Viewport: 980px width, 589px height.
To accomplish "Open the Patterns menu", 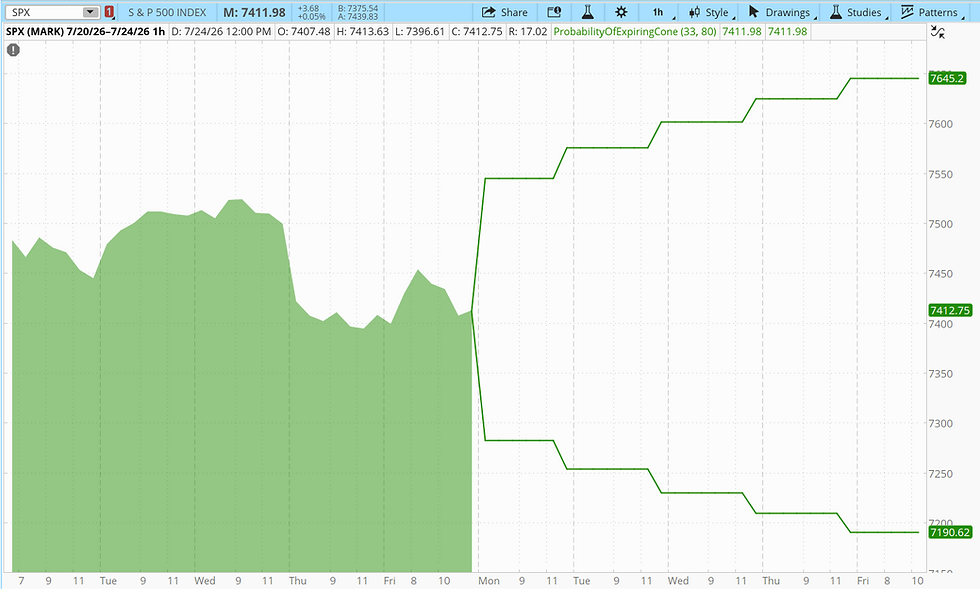I will (x=931, y=13).
